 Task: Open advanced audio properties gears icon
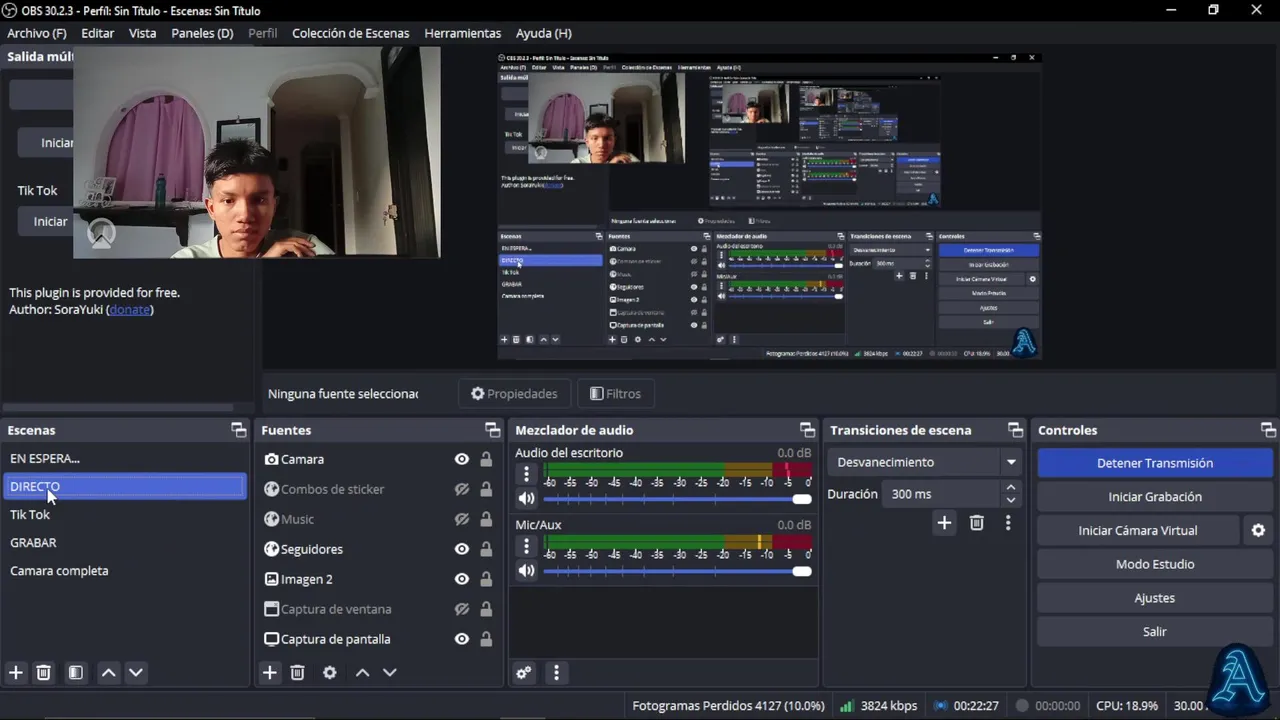(x=524, y=673)
